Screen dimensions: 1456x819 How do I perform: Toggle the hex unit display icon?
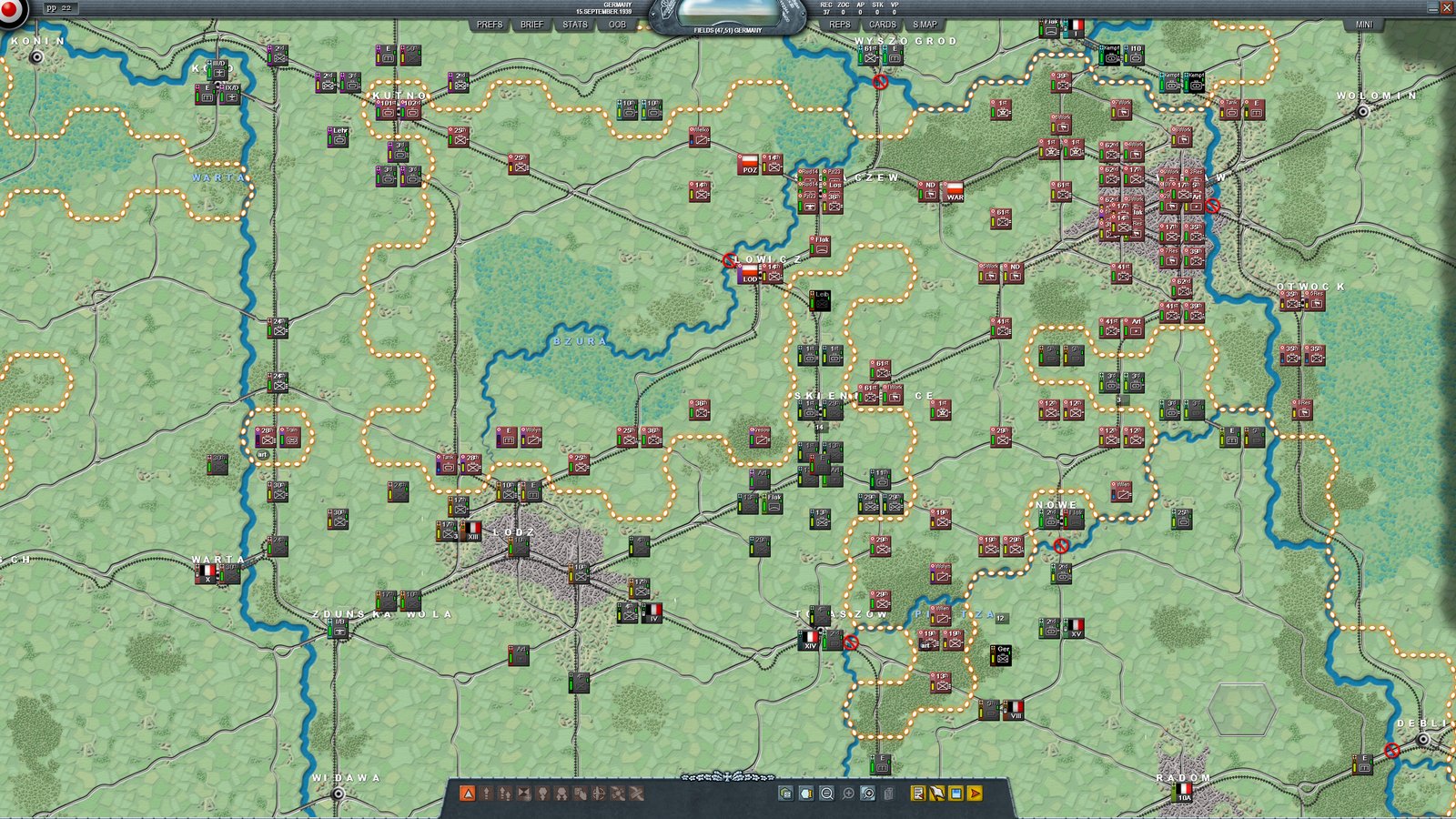[x=786, y=794]
